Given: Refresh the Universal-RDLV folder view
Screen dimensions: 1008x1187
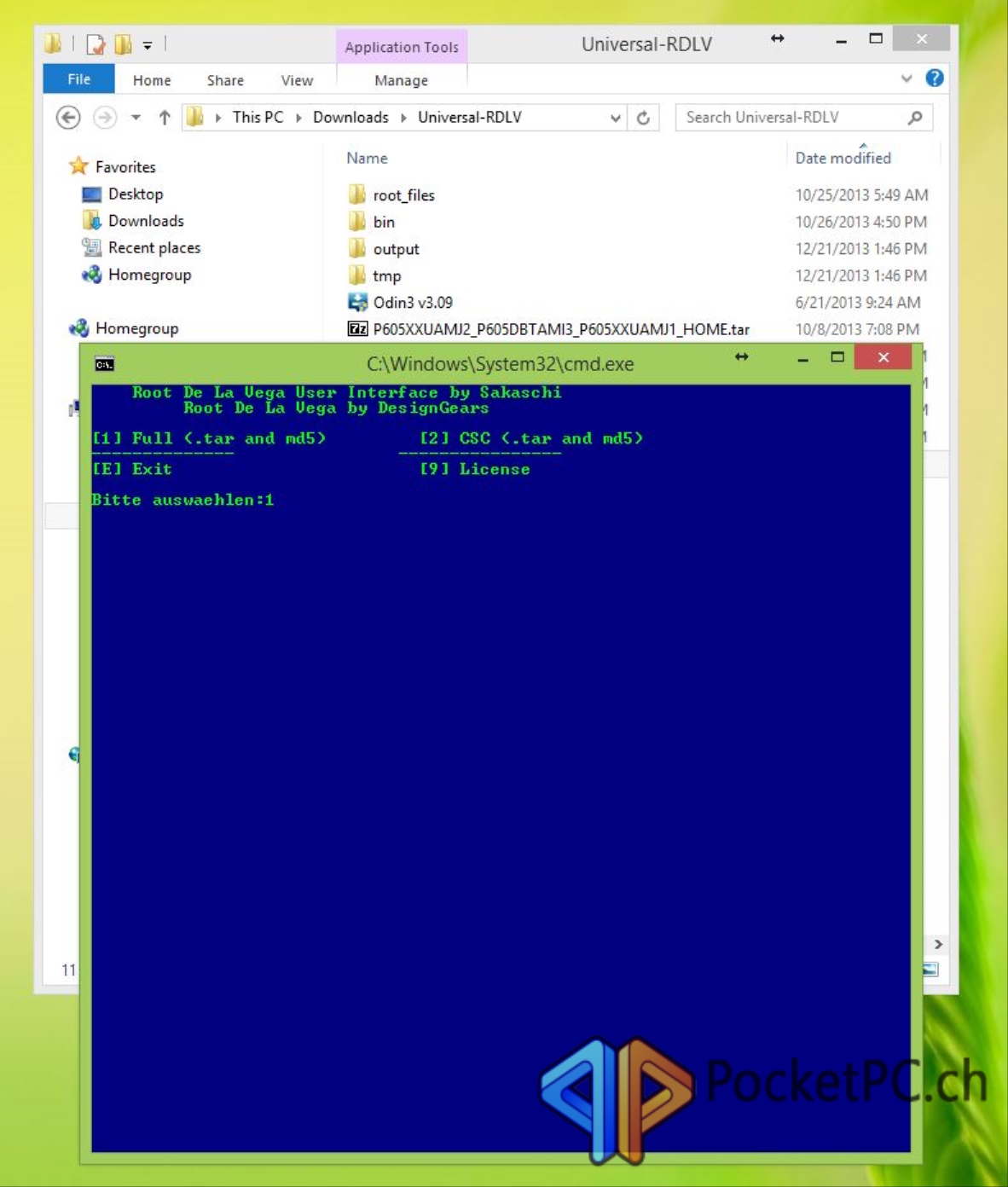Looking at the screenshot, I should pos(643,118).
